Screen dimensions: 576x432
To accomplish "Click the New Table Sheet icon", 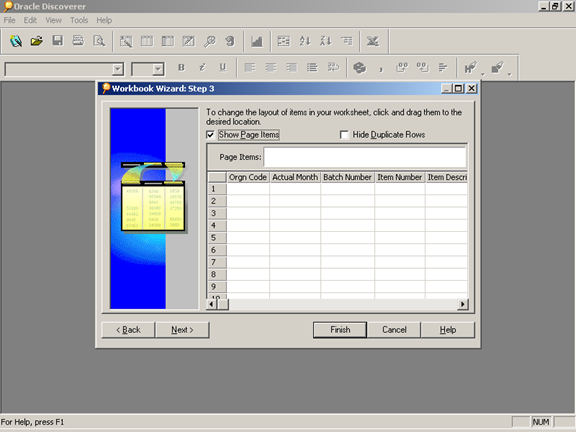I will coord(147,41).
